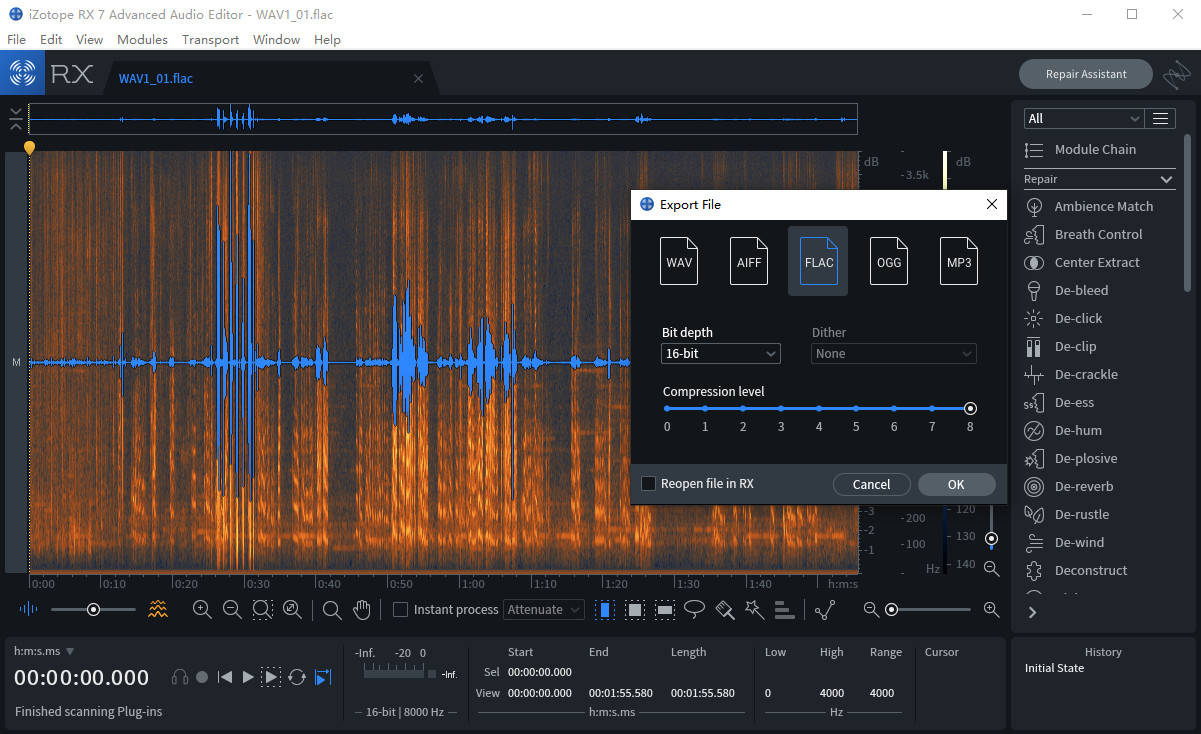Enable Reopen file in RX checkbox
The height and width of the screenshot is (734, 1201).
(649, 484)
